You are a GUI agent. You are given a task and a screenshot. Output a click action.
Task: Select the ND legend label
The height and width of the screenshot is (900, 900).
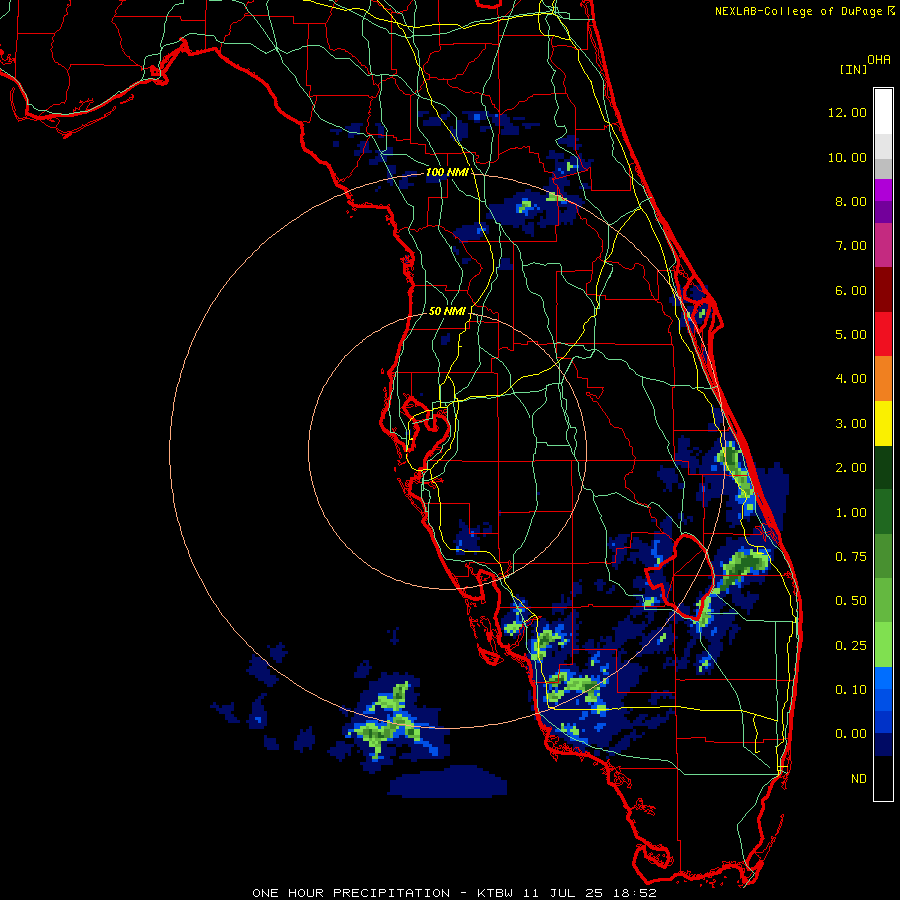859,779
